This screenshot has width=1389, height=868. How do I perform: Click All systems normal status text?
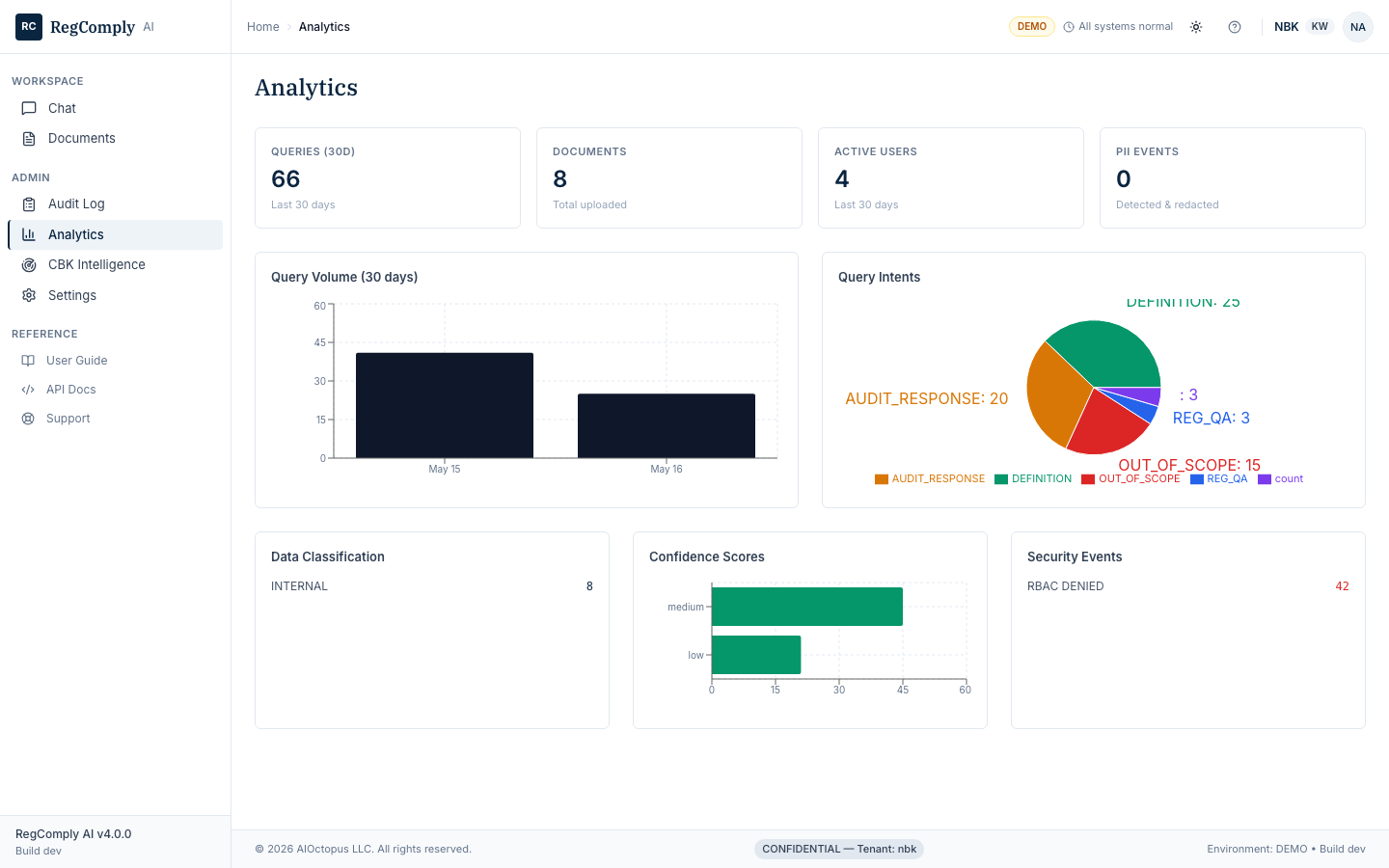click(x=1126, y=27)
